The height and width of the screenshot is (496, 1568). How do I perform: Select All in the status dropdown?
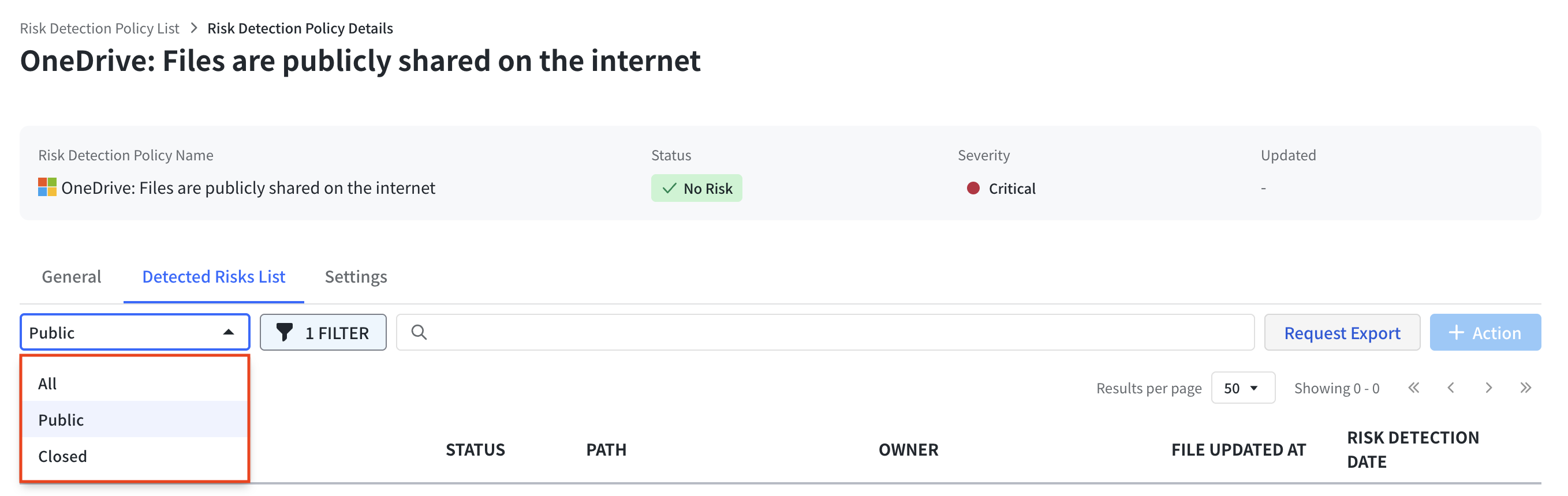(135, 384)
